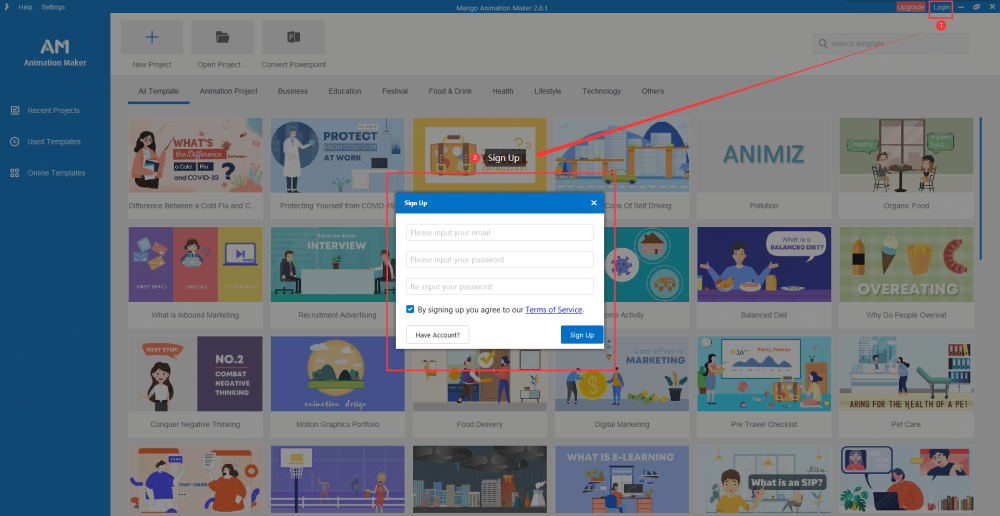Viewport: 1000px width, 516px height.
Task: Click the Have Account? button
Action: 437,335
